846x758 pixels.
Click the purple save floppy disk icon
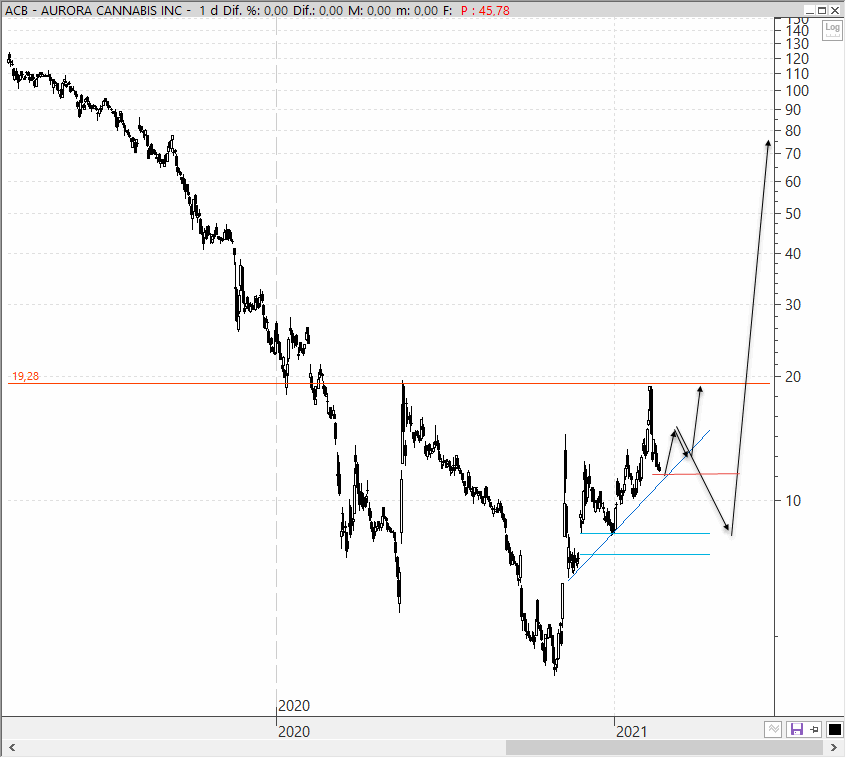pos(796,730)
